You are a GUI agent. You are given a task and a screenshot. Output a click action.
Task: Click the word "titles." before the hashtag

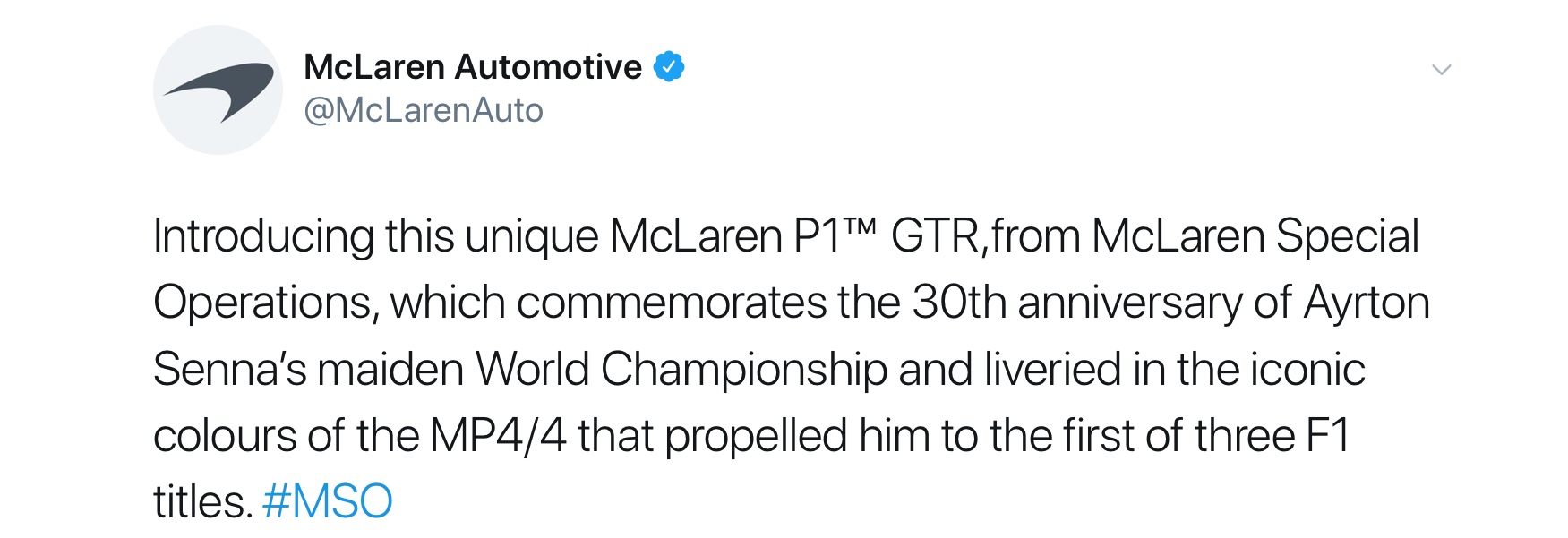click(203, 501)
